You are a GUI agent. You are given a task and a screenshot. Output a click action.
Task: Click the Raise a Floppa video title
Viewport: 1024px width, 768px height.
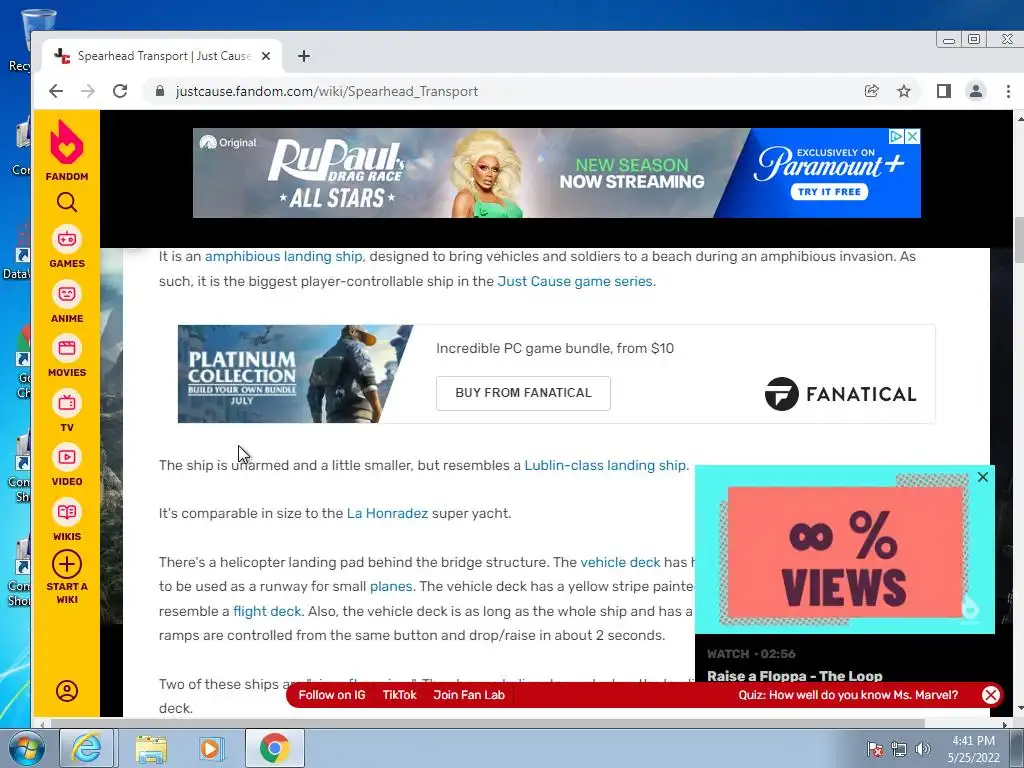point(794,676)
